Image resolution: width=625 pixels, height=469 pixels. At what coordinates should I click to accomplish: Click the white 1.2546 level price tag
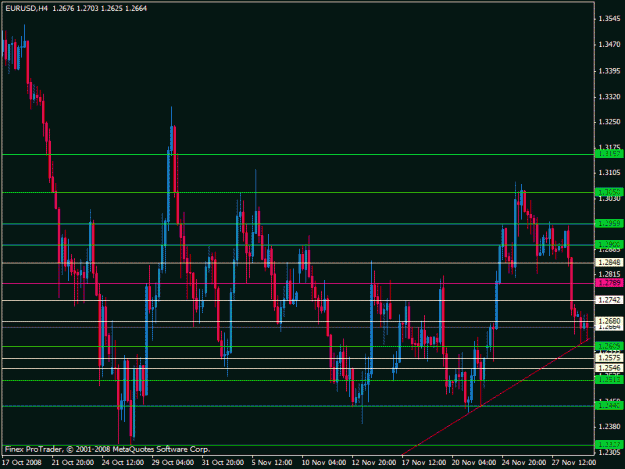coord(609,368)
